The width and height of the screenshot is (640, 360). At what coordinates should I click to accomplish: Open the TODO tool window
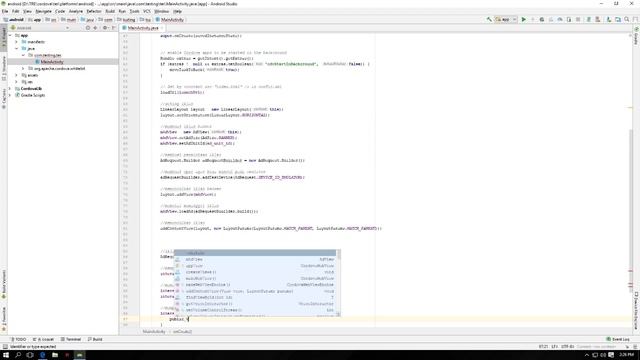point(18,339)
